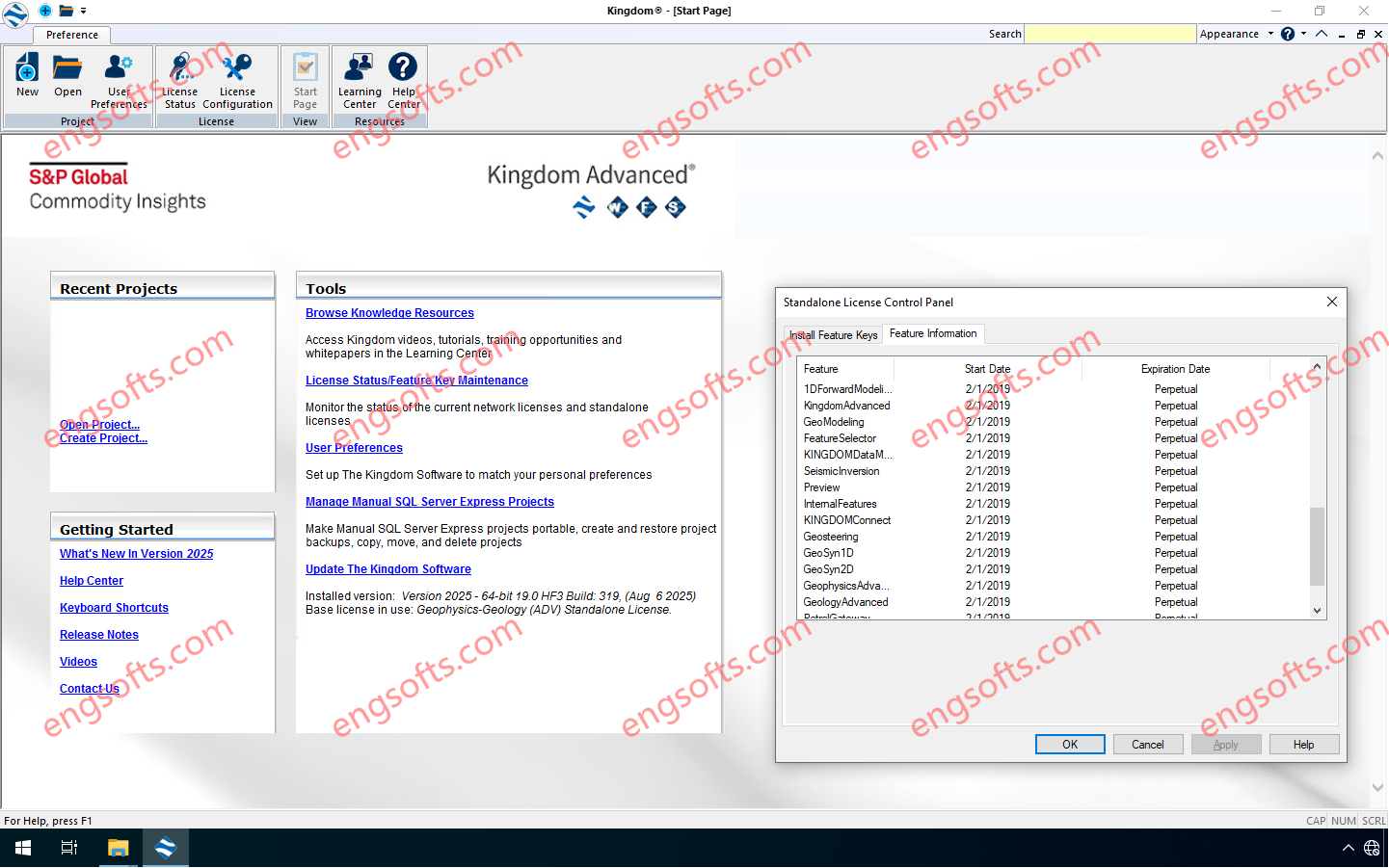
Task: Click the Videos link
Action: 78,662
